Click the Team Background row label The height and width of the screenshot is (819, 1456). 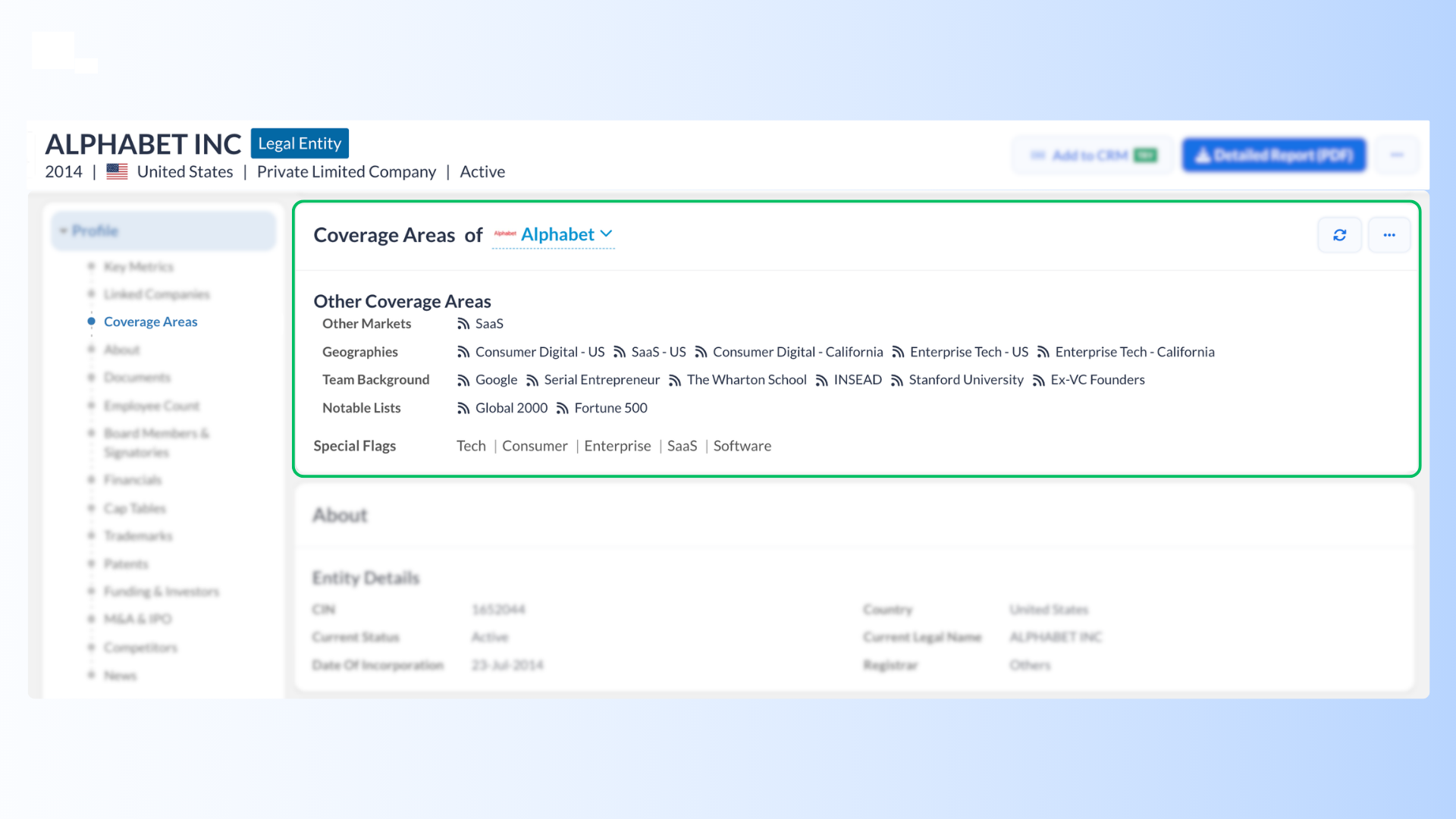point(376,380)
